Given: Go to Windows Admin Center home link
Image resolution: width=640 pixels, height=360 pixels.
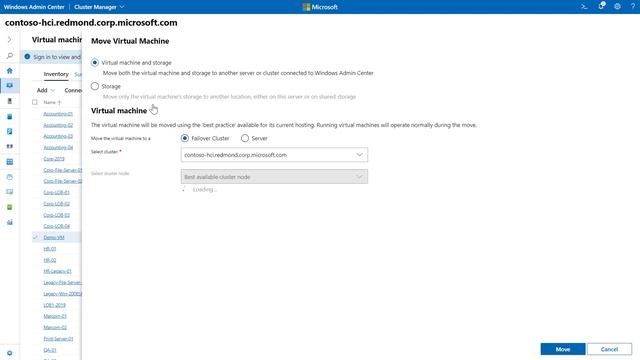Looking at the screenshot, I should tap(34, 7).
